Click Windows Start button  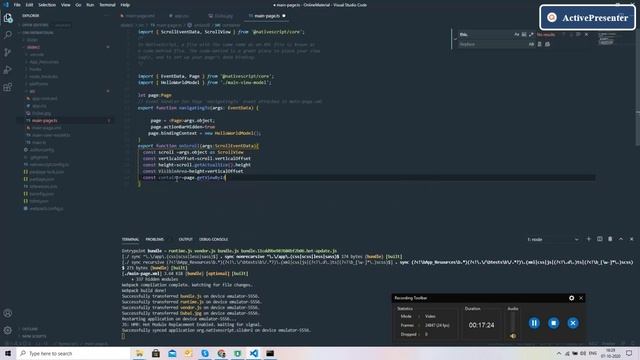pyautogui.click(x=8, y=353)
